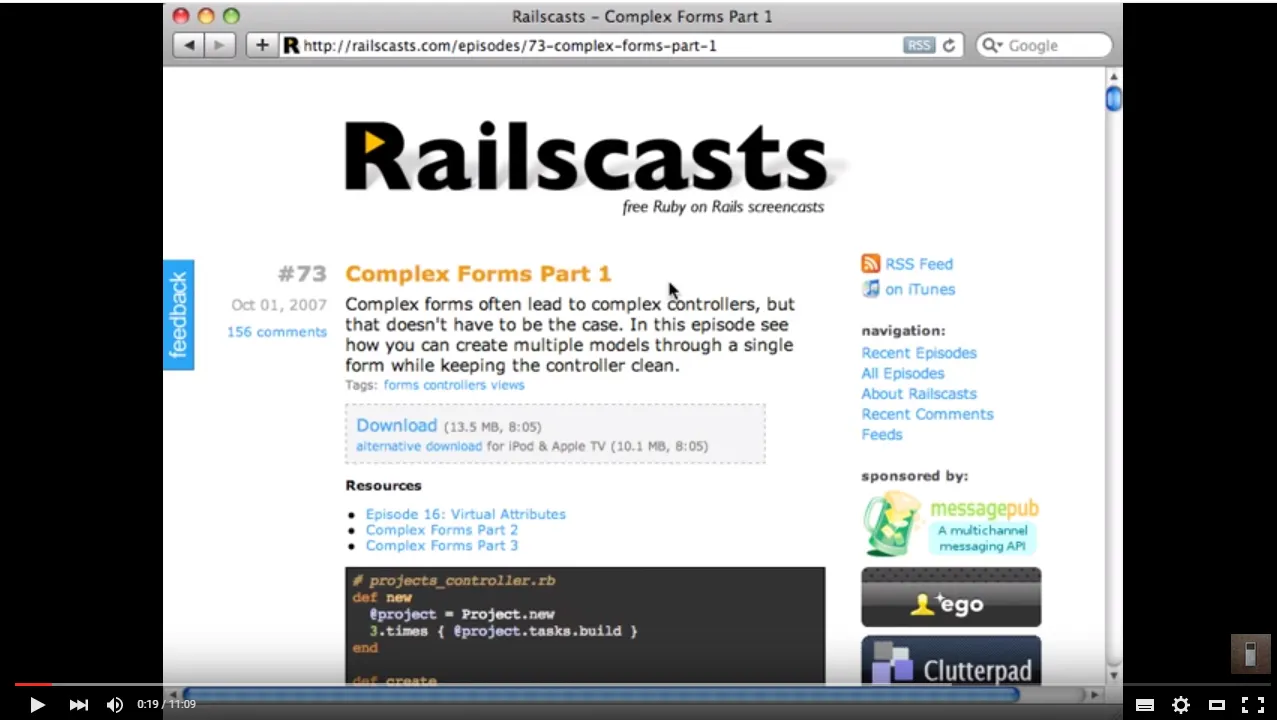Click the #73 episode number
Screen dimensions: 1277x720
coord(302,274)
